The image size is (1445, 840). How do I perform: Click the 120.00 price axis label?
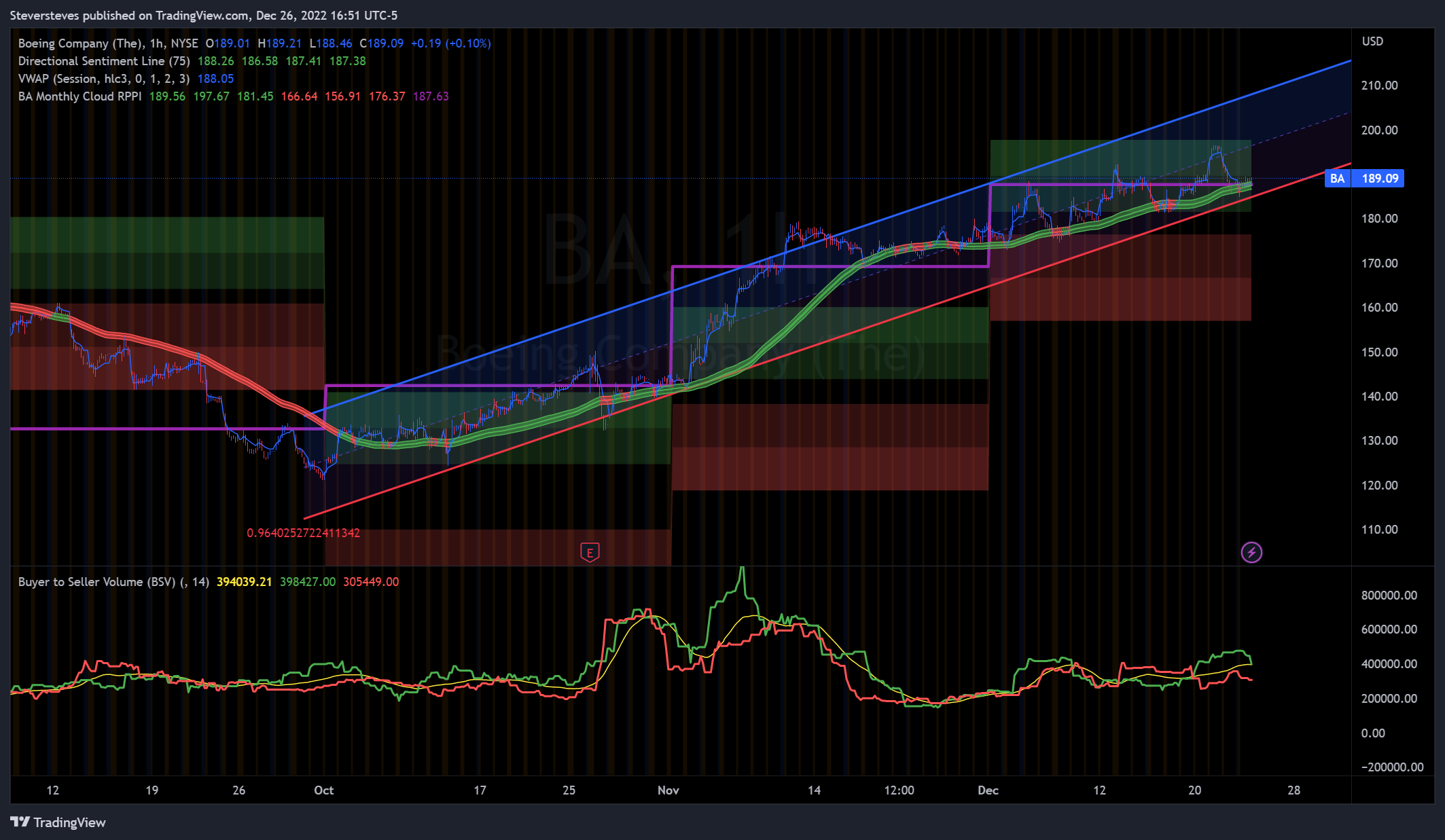tap(1380, 486)
